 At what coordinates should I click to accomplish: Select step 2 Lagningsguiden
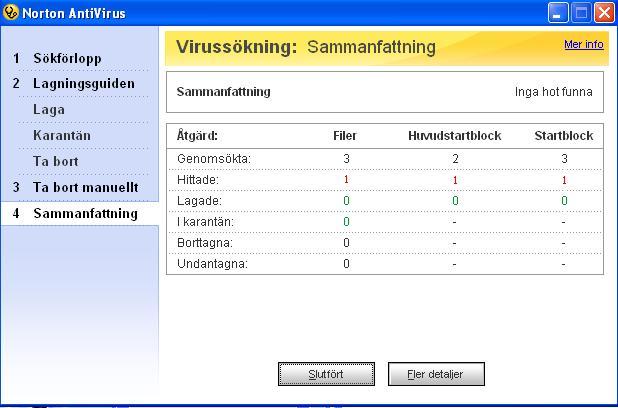[x=83, y=84]
